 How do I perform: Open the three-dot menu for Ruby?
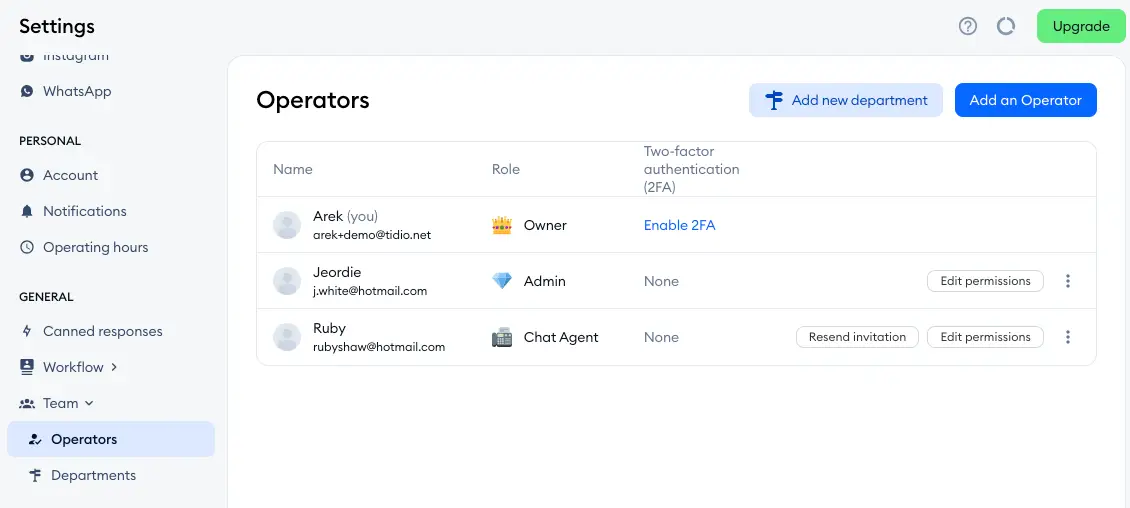pos(1068,337)
